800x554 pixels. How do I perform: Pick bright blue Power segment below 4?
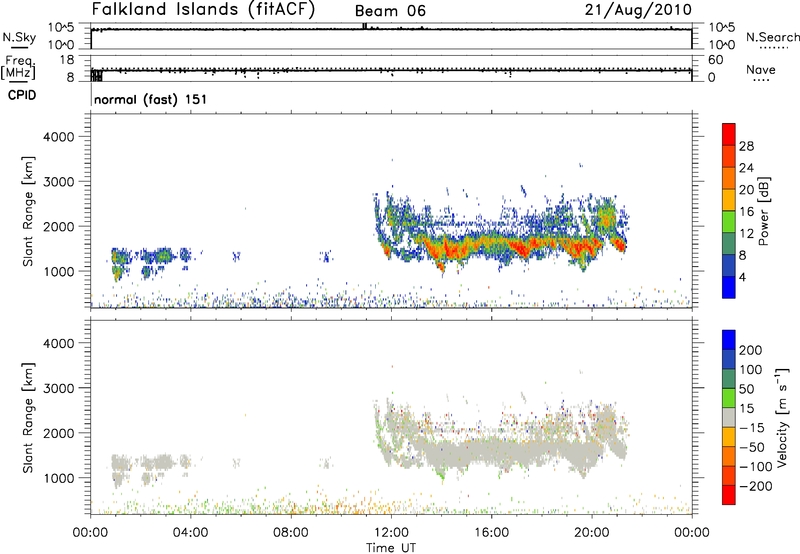point(729,288)
